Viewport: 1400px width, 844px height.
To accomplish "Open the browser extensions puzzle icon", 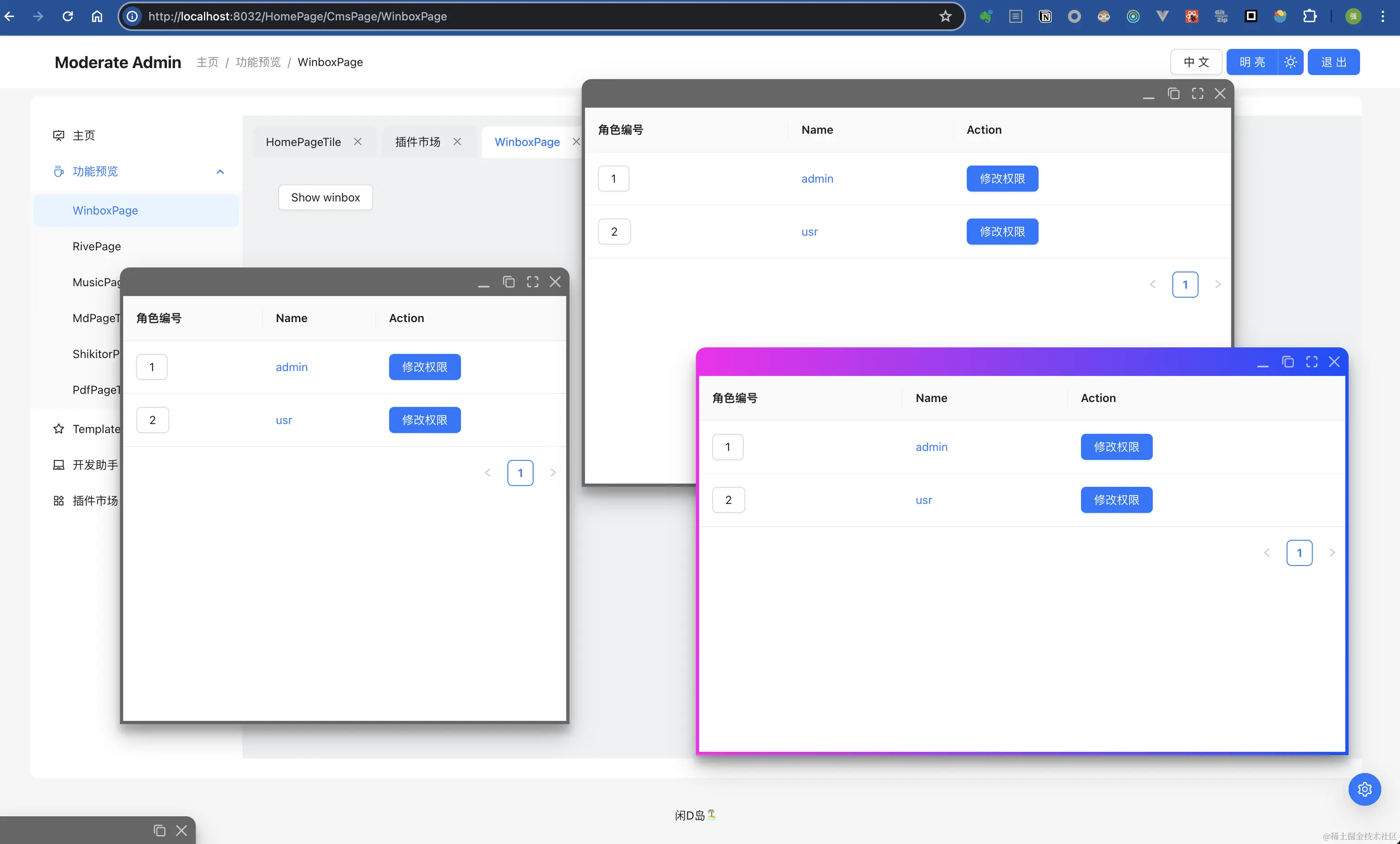I will pyautogui.click(x=1310, y=17).
